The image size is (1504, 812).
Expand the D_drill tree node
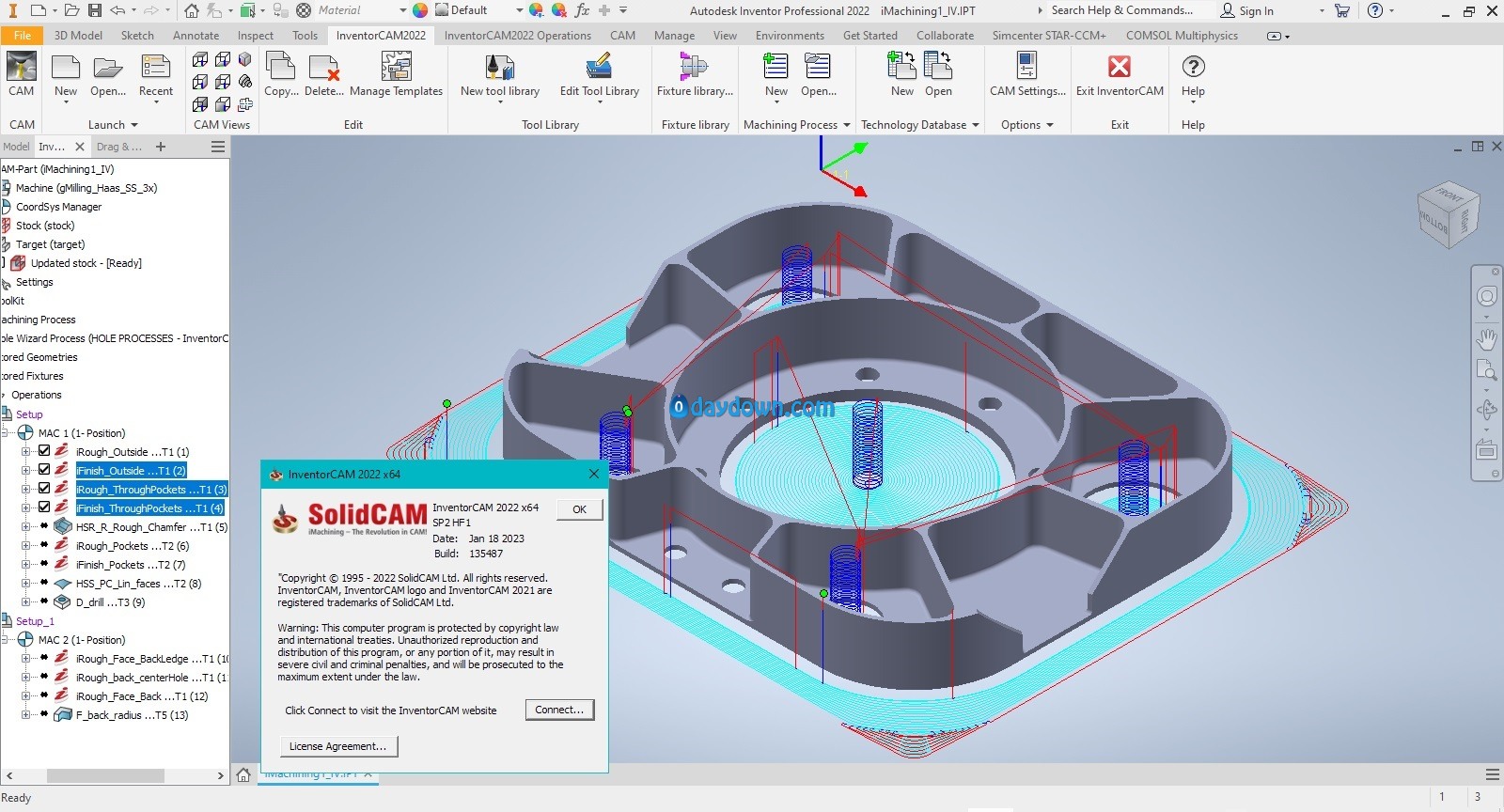pos(25,602)
